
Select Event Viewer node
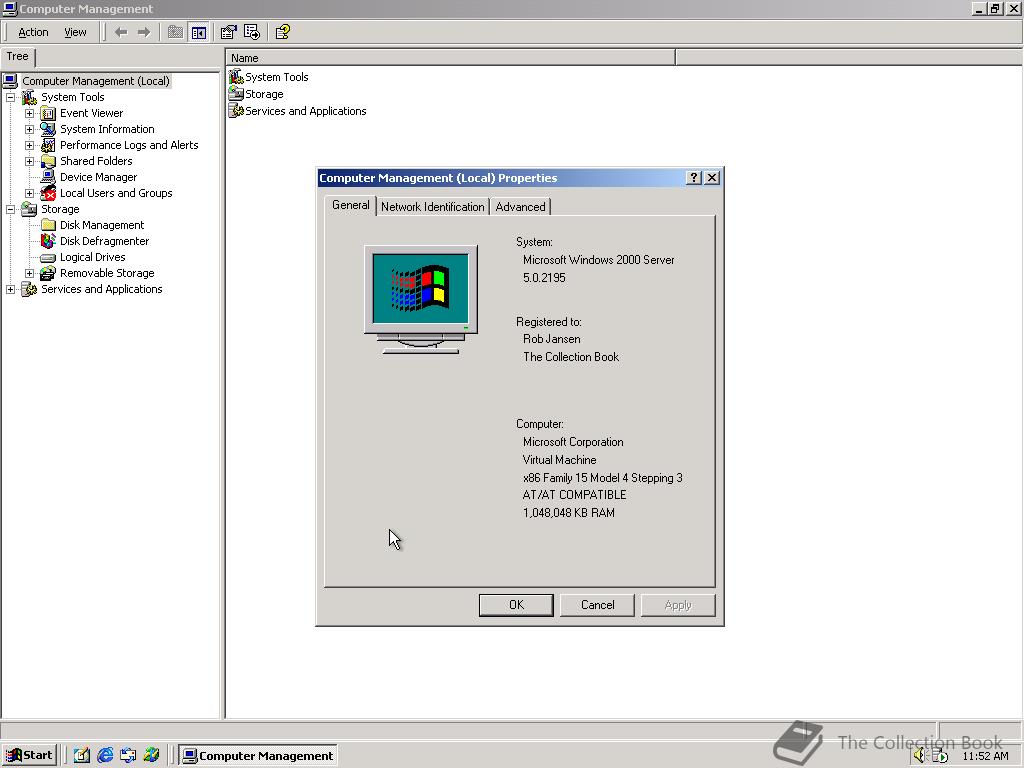click(x=91, y=113)
